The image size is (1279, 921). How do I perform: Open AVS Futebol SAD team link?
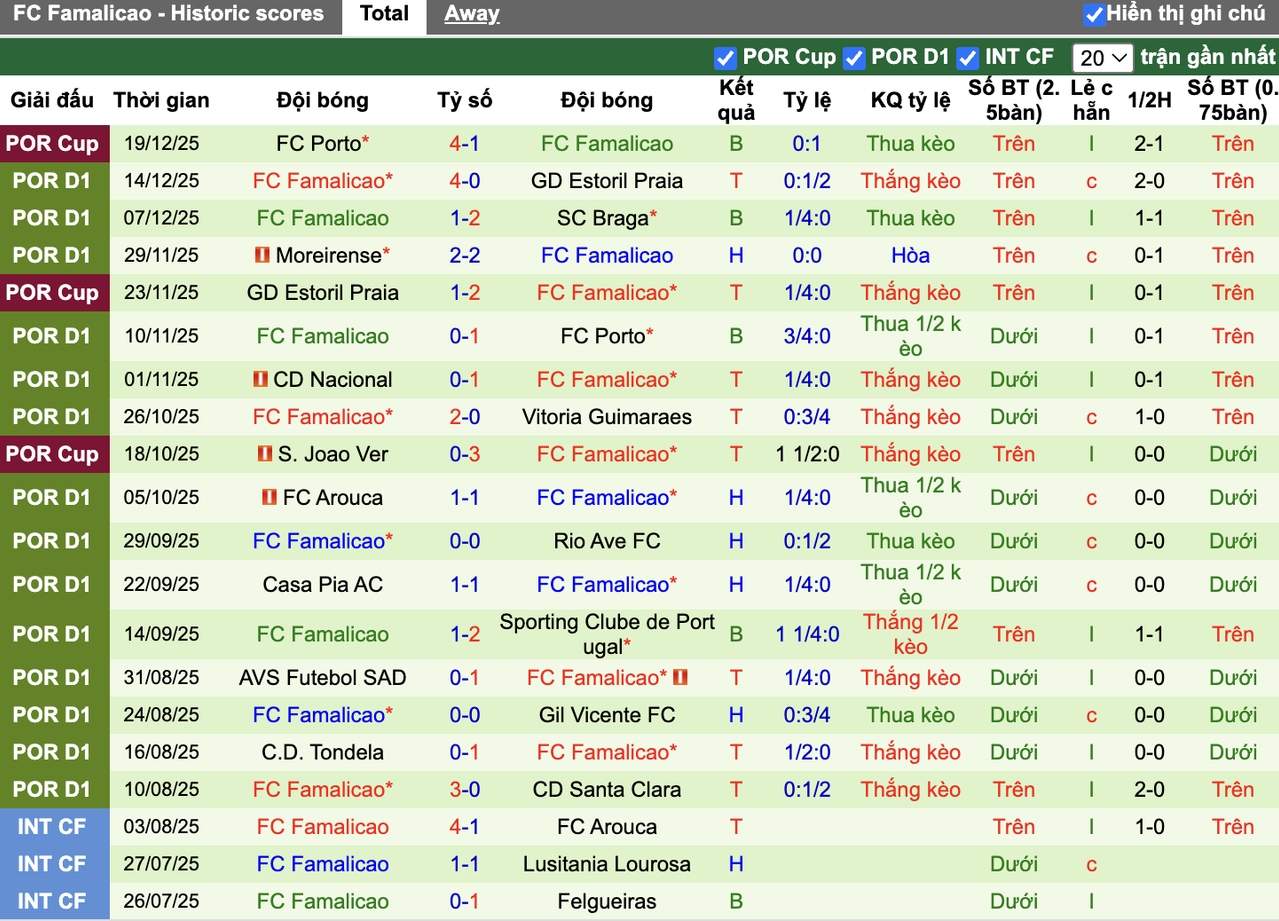click(x=323, y=678)
